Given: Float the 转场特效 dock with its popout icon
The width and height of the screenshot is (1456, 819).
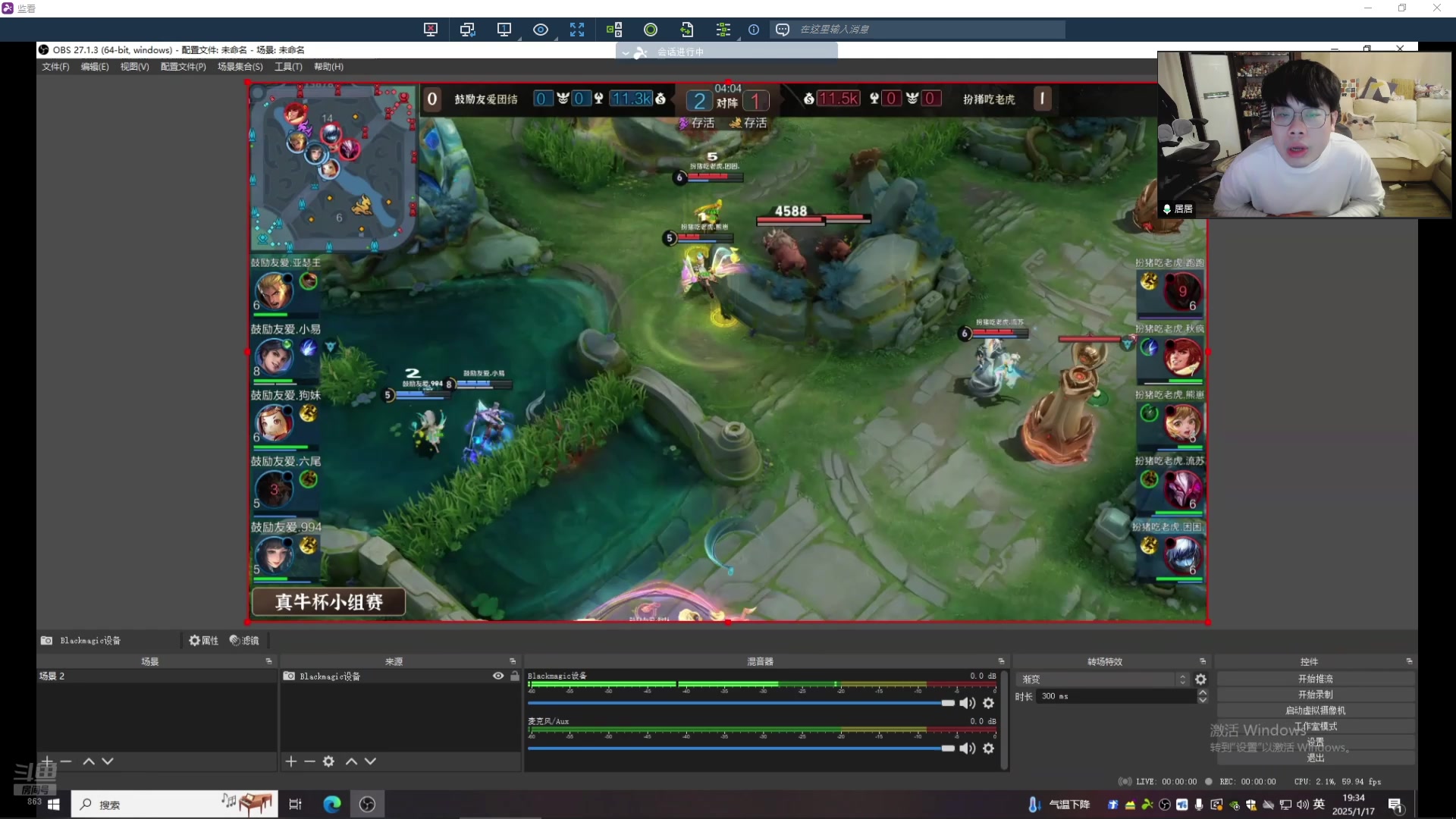Looking at the screenshot, I should click(1203, 661).
